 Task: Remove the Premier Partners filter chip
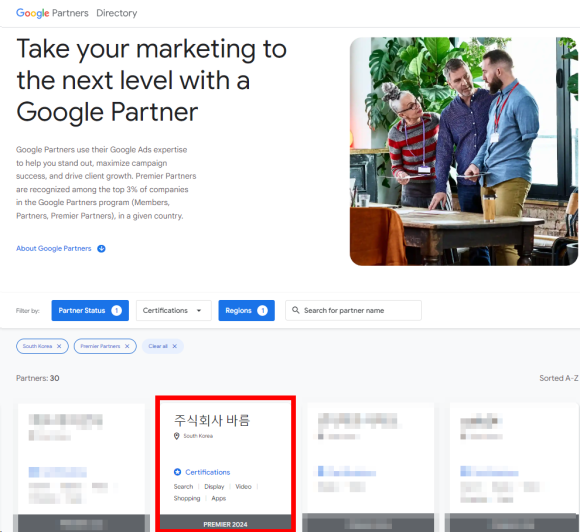[127, 346]
